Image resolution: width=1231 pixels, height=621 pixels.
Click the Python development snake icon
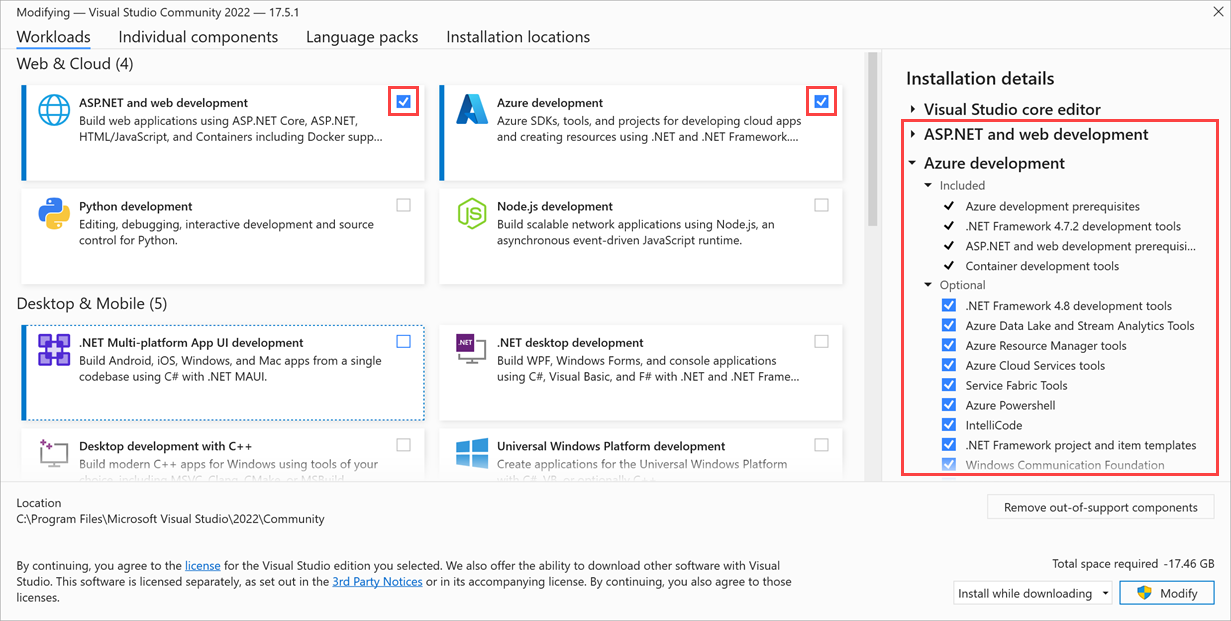54,213
